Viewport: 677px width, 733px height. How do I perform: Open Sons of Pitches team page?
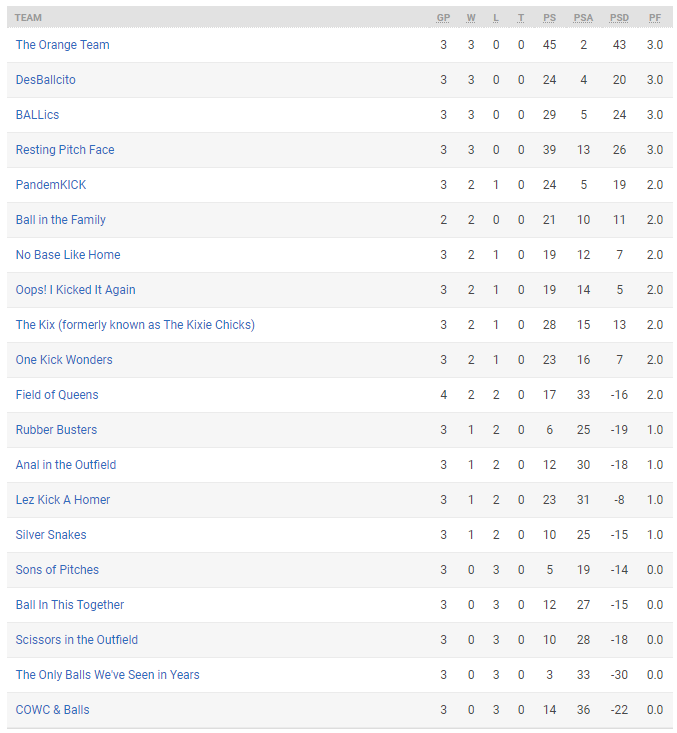coord(58,570)
